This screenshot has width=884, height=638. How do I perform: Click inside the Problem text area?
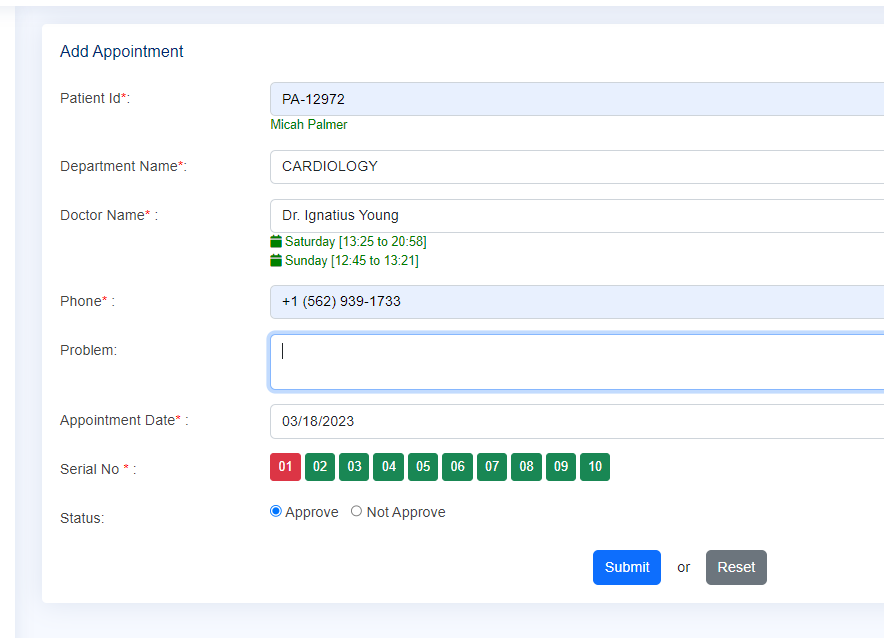click(x=577, y=362)
